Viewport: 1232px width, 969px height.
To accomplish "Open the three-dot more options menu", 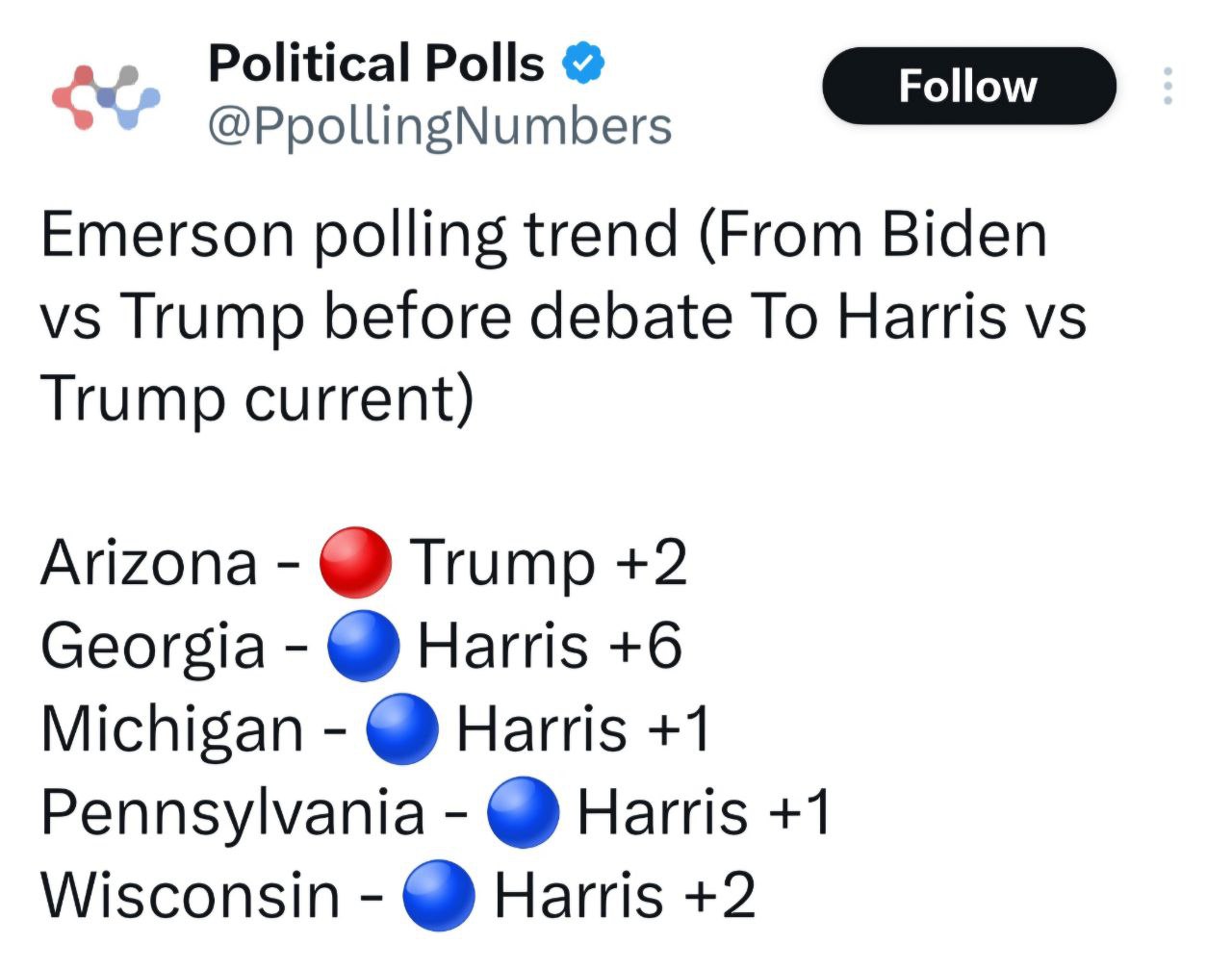I will (1168, 86).
